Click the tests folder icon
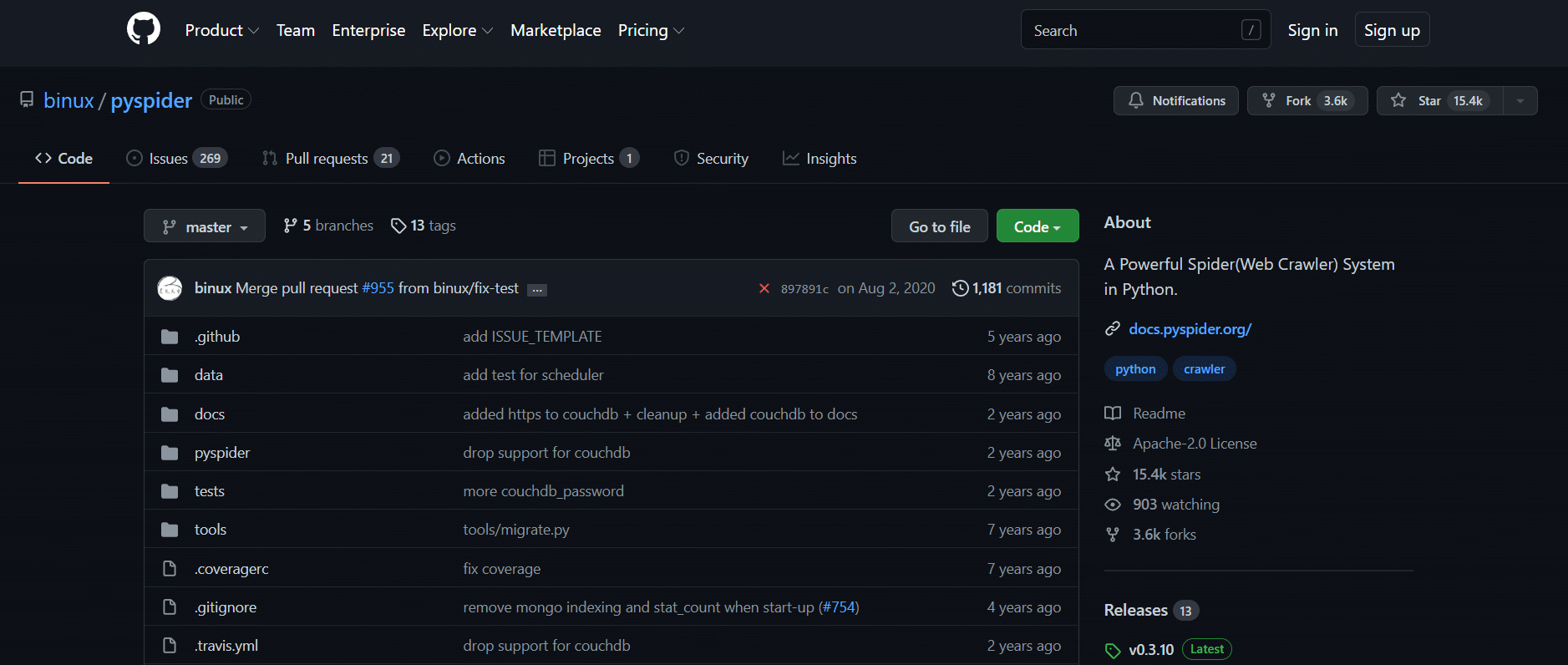Screen dimensions: 1568x665 [x=170, y=491]
